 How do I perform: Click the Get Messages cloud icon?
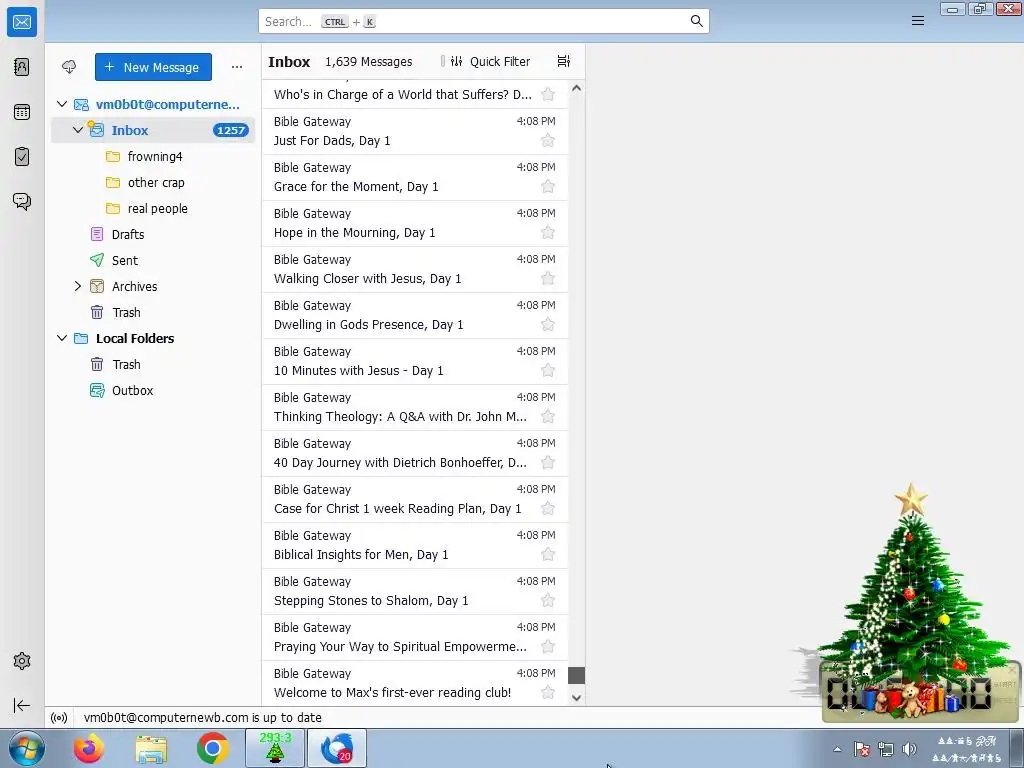(69, 67)
